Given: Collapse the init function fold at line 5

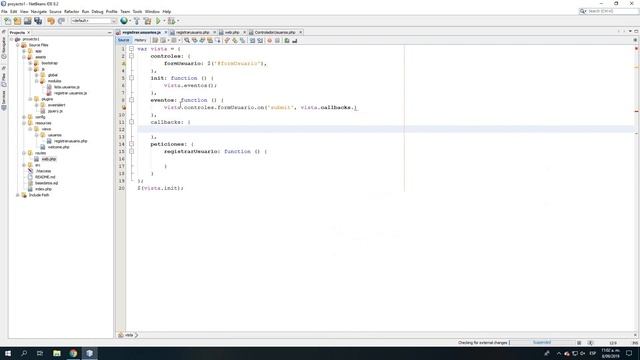Looking at the screenshot, I should 131,78.
